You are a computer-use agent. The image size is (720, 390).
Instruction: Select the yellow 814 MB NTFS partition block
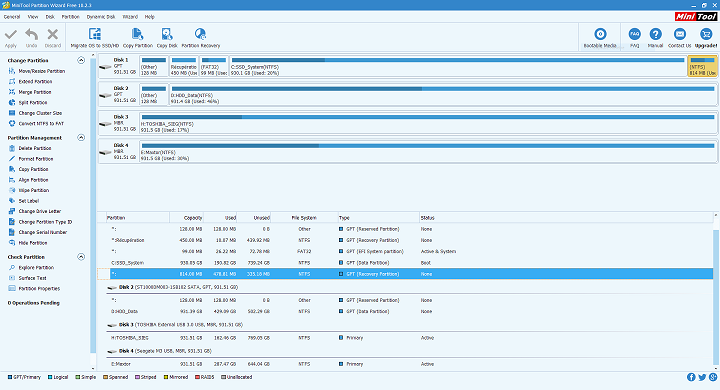click(703, 66)
